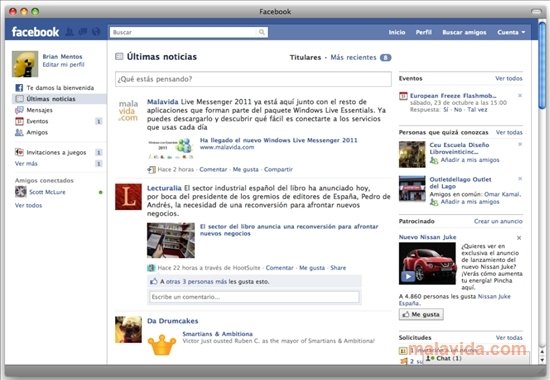Screen dimensions: 550x380
Task: Open the friend requests icon in header
Action: (70, 32)
